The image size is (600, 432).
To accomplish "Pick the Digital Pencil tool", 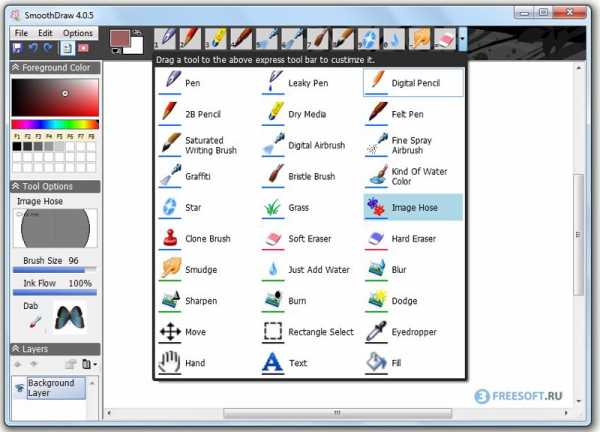I will (413, 83).
